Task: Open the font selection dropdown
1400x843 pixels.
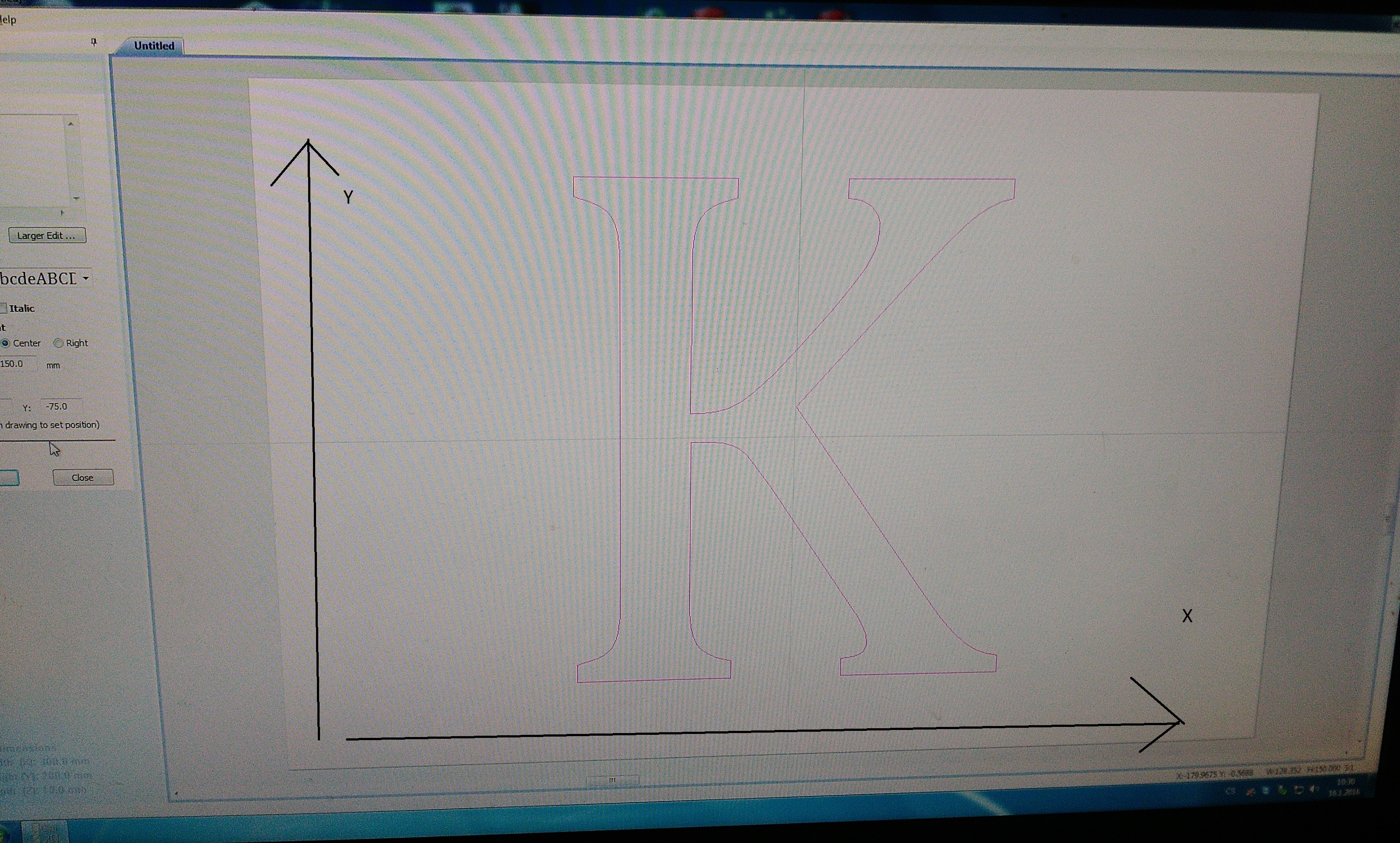Action: pyautogui.click(x=86, y=278)
